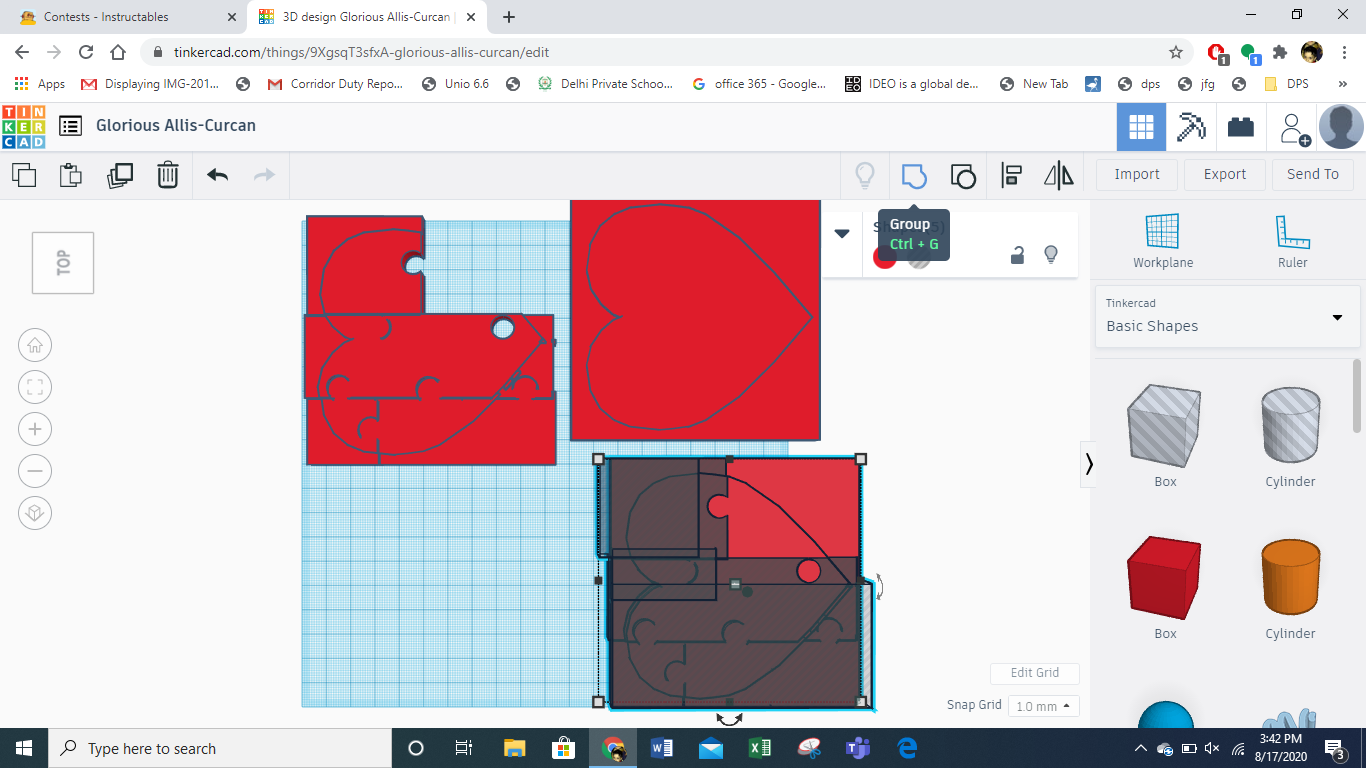Fit all shapes in view

(x=35, y=387)
